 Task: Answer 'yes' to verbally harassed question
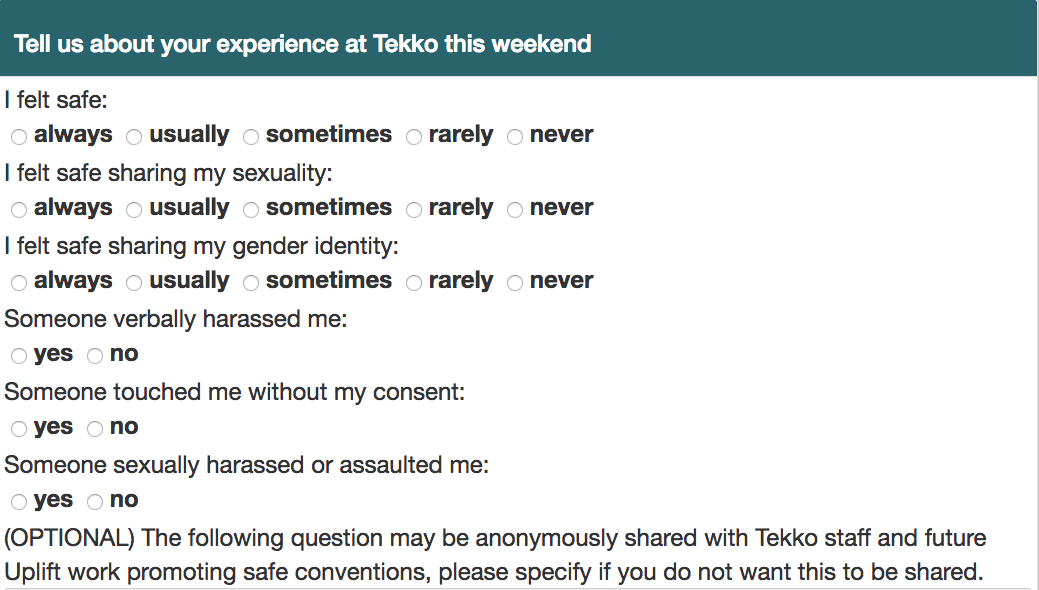(19, 356)
